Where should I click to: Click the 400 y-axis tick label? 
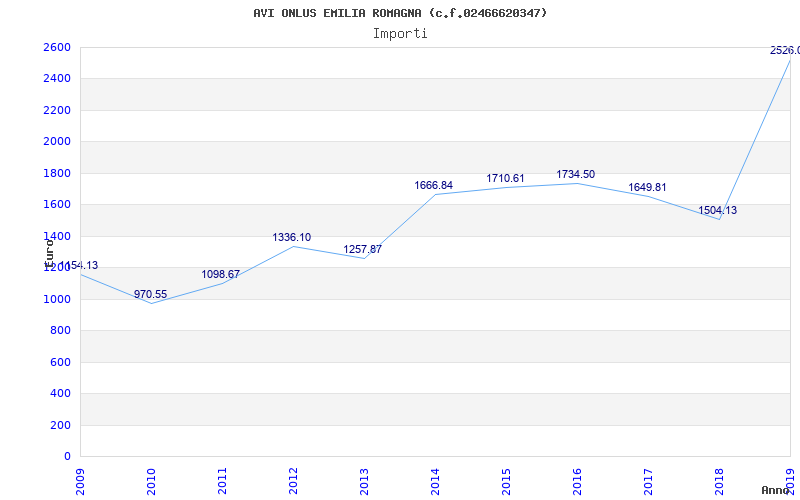[x=60, y=393]
